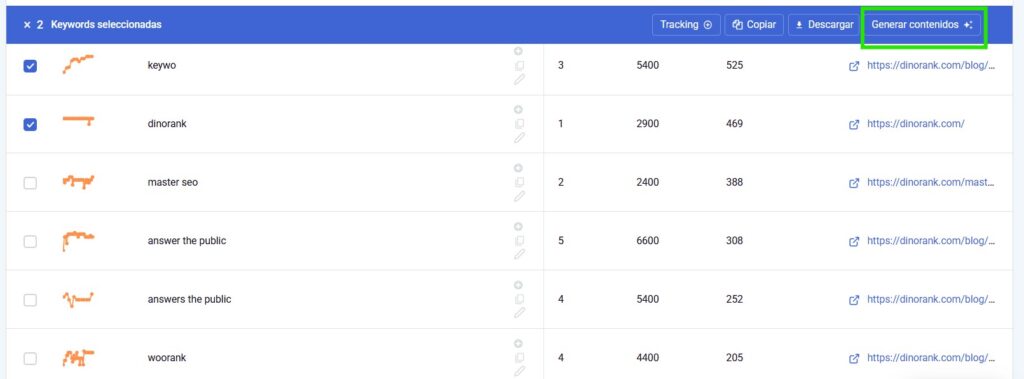This screenshot has height=379, width=1024.
Task: Click the pencil icon in keywo row
Action: tap(519, 80)
